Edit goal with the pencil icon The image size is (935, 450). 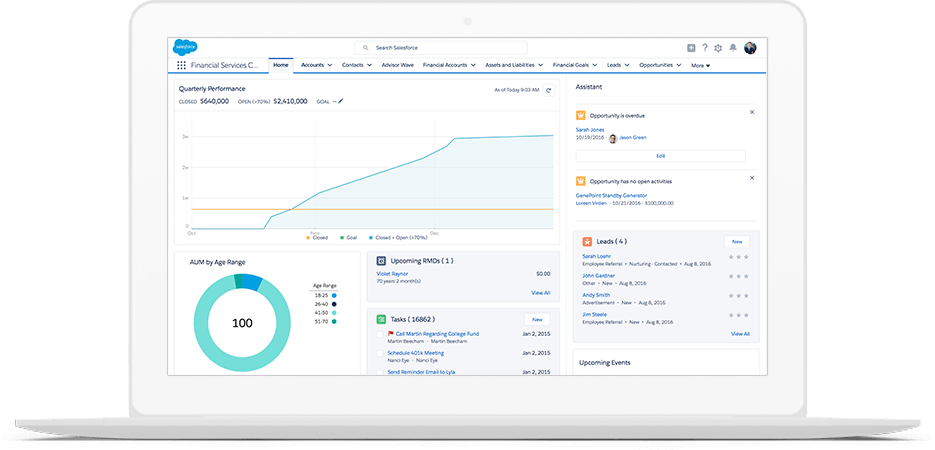(x=340, y=101)
